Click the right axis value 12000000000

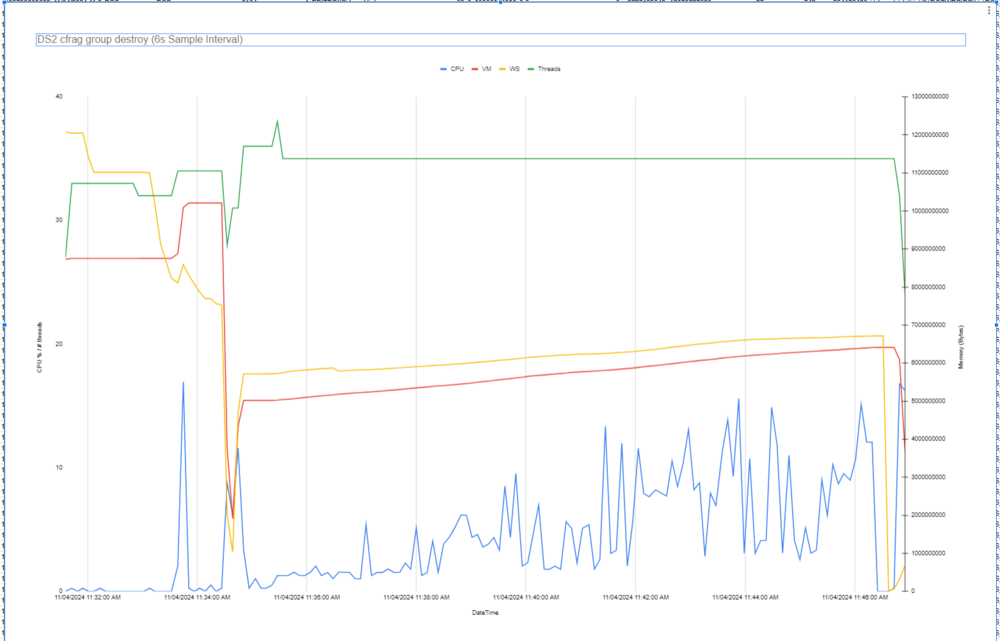pos(930,135)
